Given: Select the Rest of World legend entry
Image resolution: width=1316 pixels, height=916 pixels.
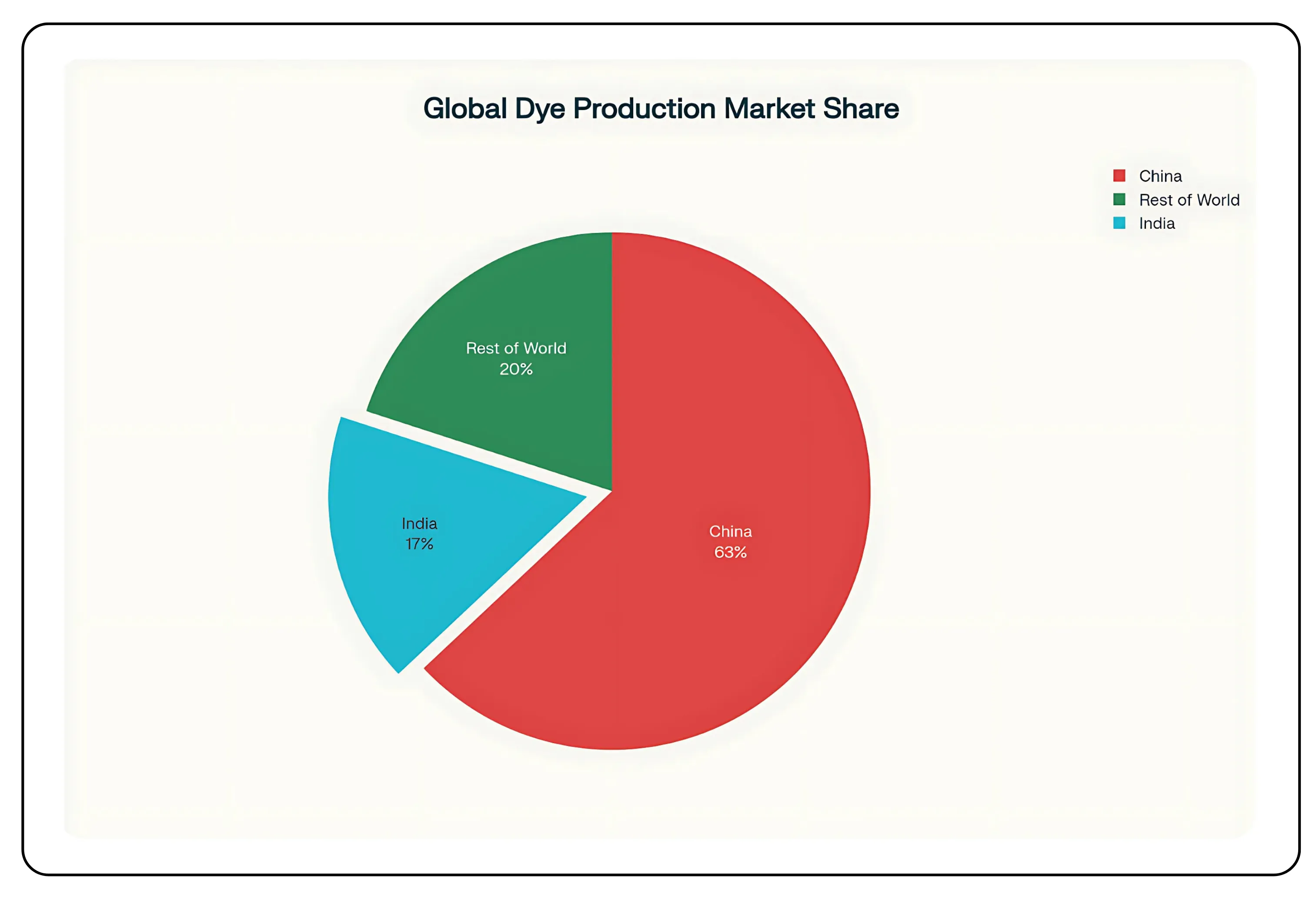Looking at the screenshot, I should click(x=1189, y=200).
